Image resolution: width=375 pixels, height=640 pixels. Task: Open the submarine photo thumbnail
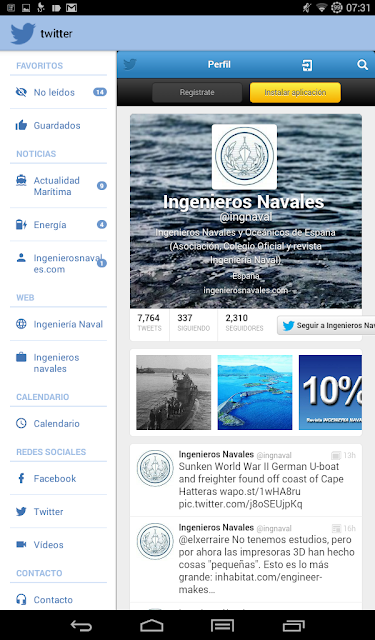[173, 392]
